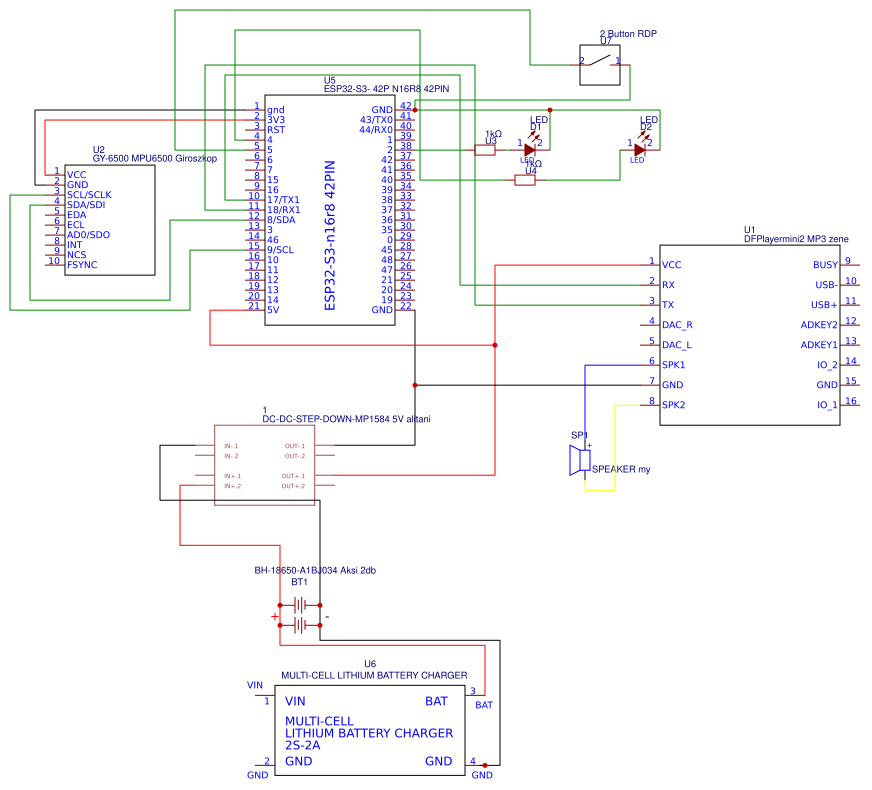This screenshot has height=790, width=872.
Task: Select the 43/TX0 pin label
Action: click(x=376, y=120)
